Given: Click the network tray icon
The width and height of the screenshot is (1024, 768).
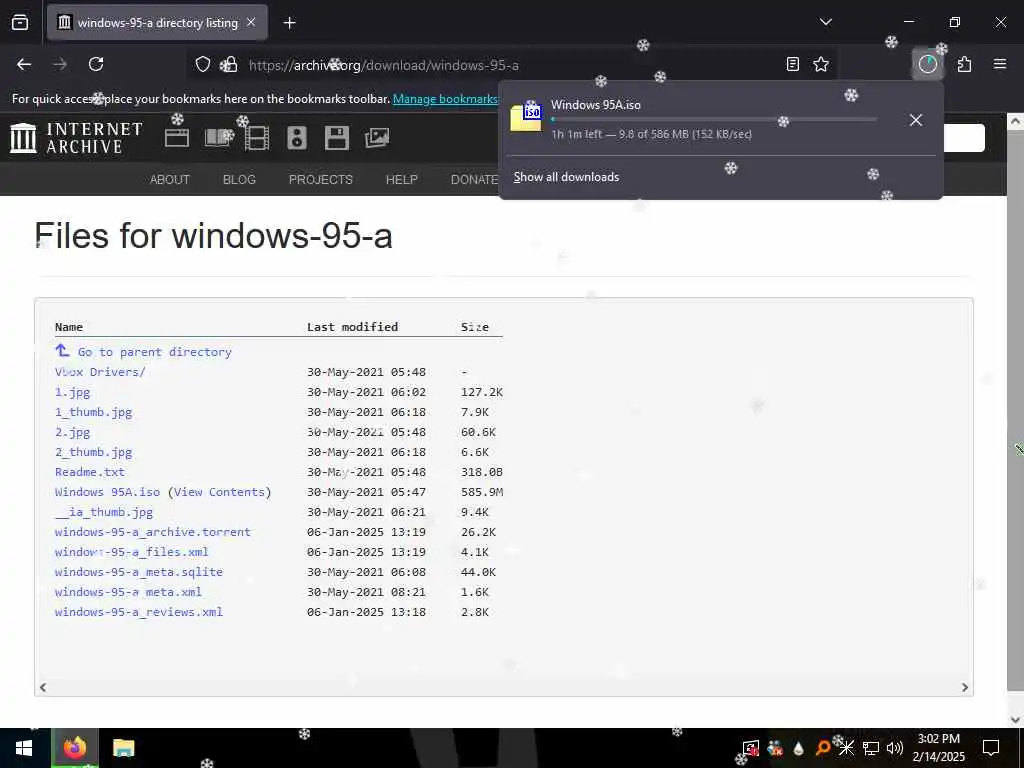Looking at the screenshot, I should (x=871, y=748).
